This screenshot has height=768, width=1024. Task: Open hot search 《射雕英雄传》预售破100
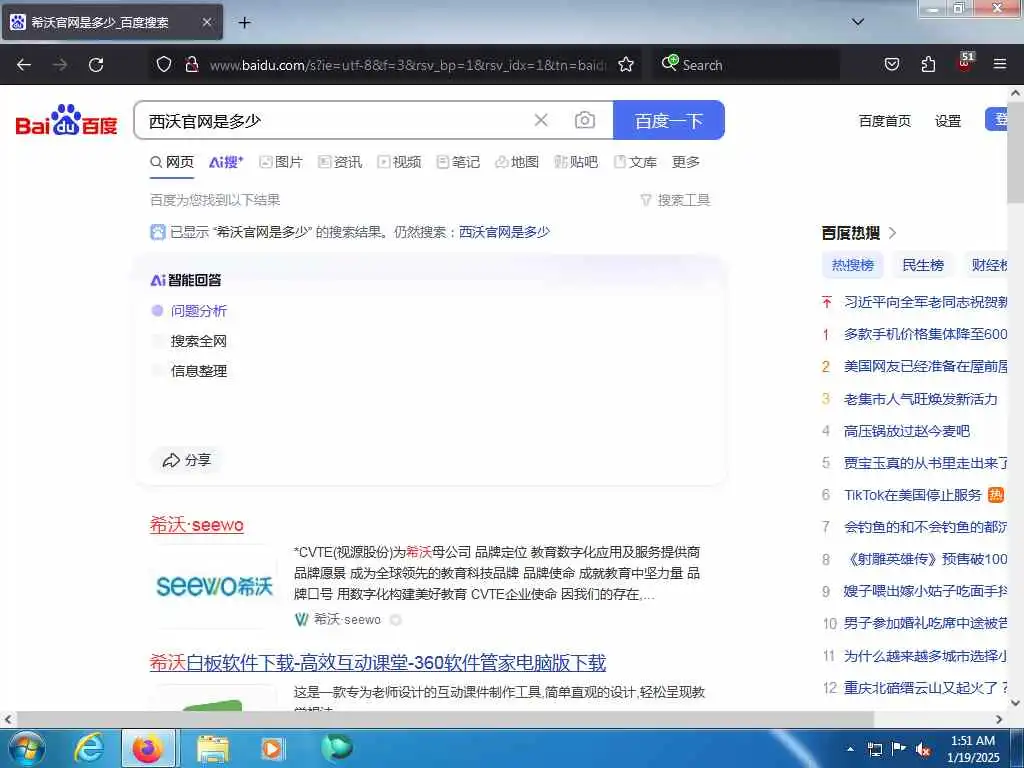click(925, 559)
